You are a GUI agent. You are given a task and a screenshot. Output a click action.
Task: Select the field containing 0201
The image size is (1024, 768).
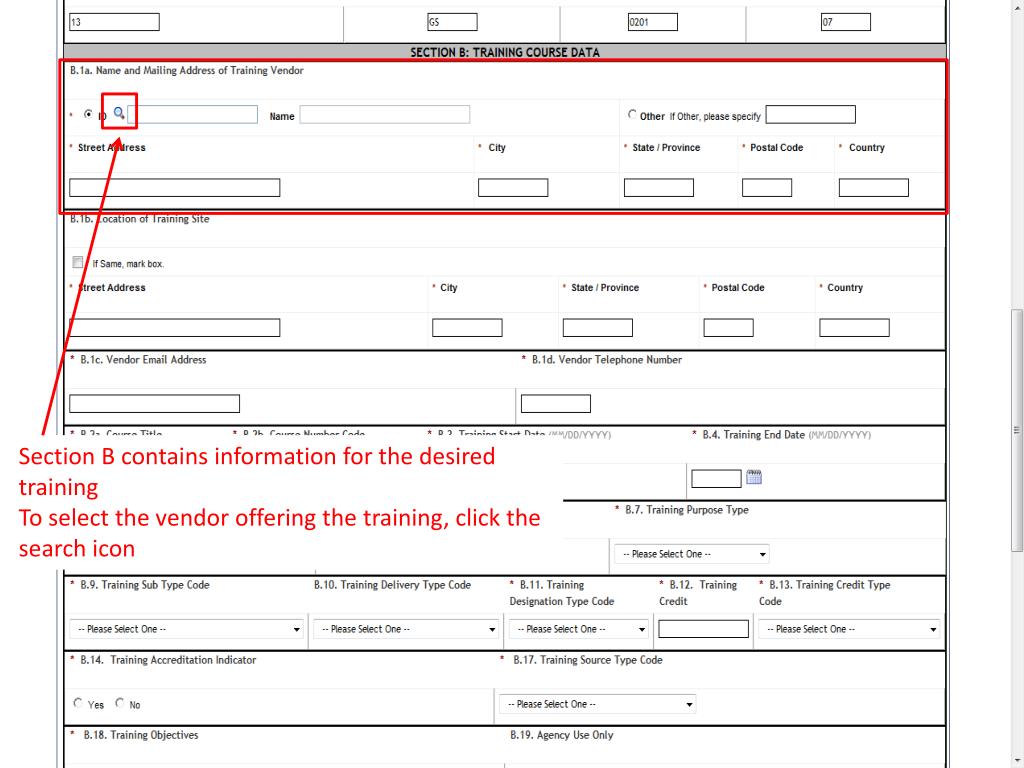click(652, 22)
